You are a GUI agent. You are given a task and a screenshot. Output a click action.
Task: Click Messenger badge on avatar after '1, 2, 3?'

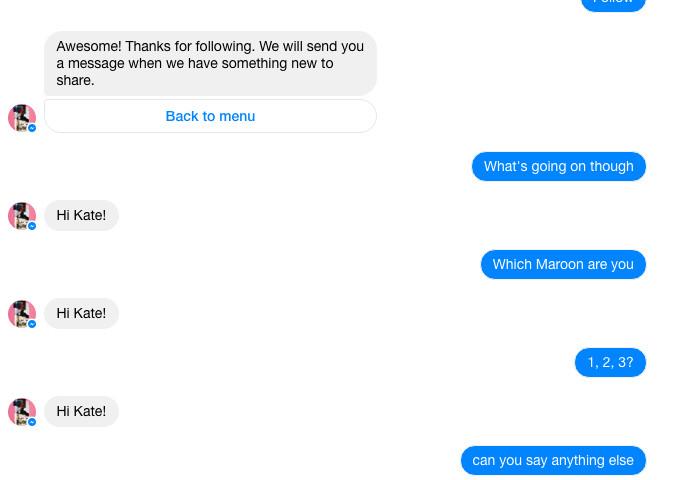(32, 422)
